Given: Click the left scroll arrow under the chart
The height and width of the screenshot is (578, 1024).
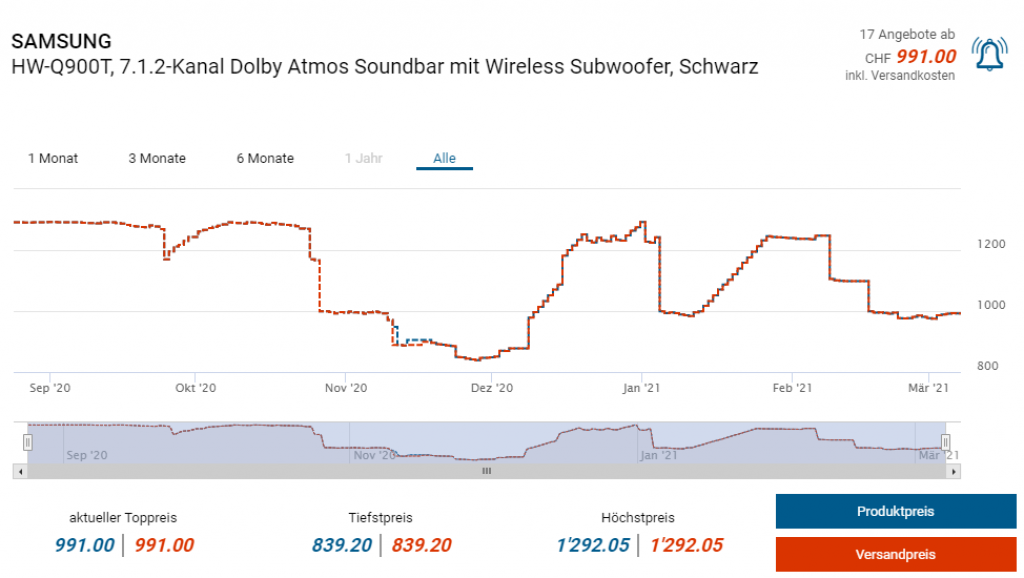Looking at the screenshot, I should [18, 471].
